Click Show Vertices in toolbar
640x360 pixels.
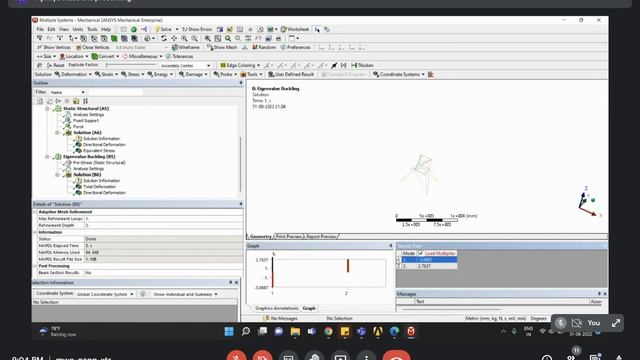click(54, 47)
